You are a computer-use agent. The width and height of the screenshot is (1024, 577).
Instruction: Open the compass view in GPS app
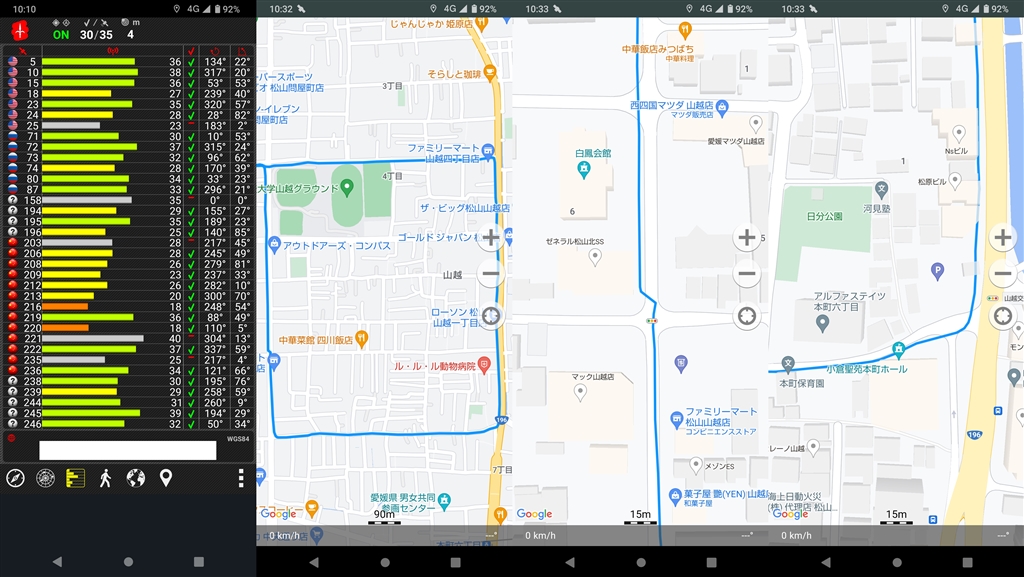[16, 478]
